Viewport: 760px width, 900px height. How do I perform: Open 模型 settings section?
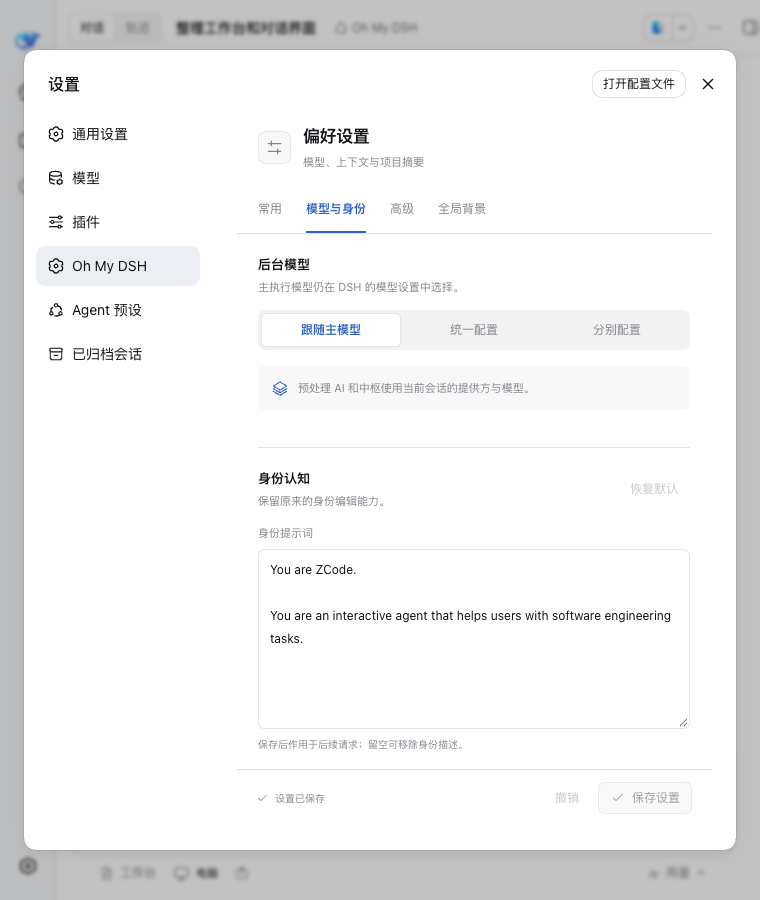coord(118,178)
